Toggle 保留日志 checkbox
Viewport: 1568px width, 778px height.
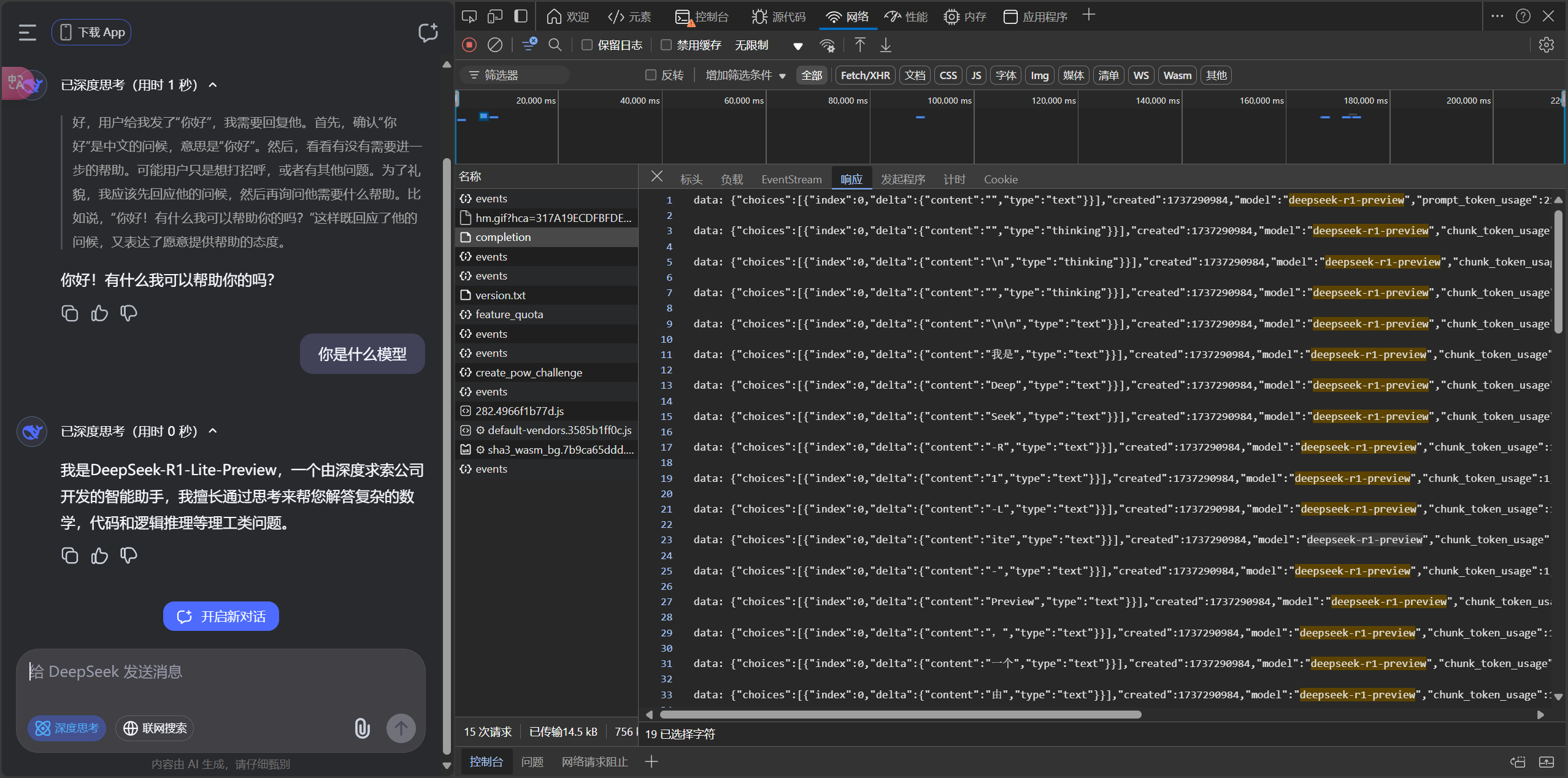click(587, 45)
